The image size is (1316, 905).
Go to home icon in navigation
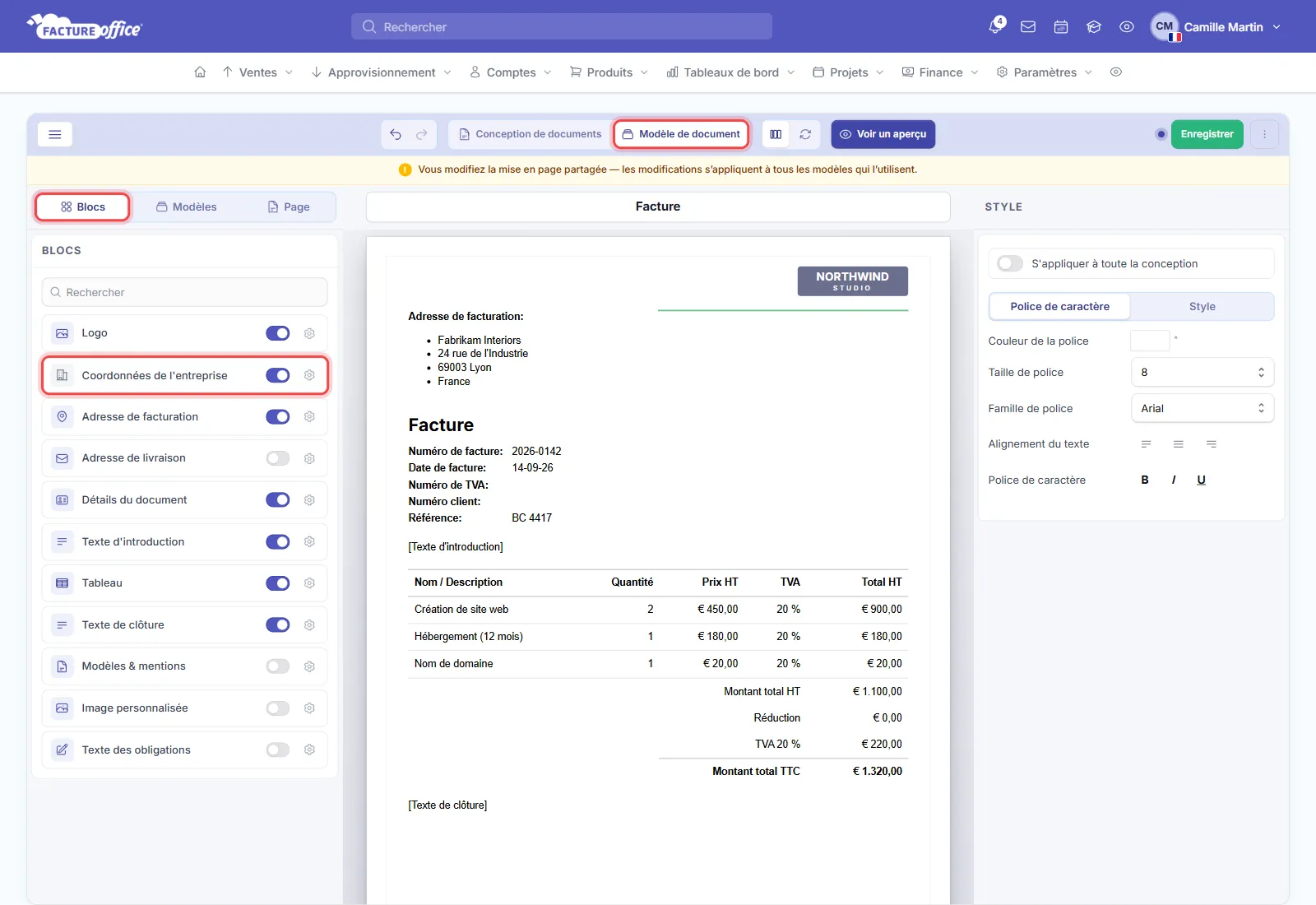[x=200, y=72]
